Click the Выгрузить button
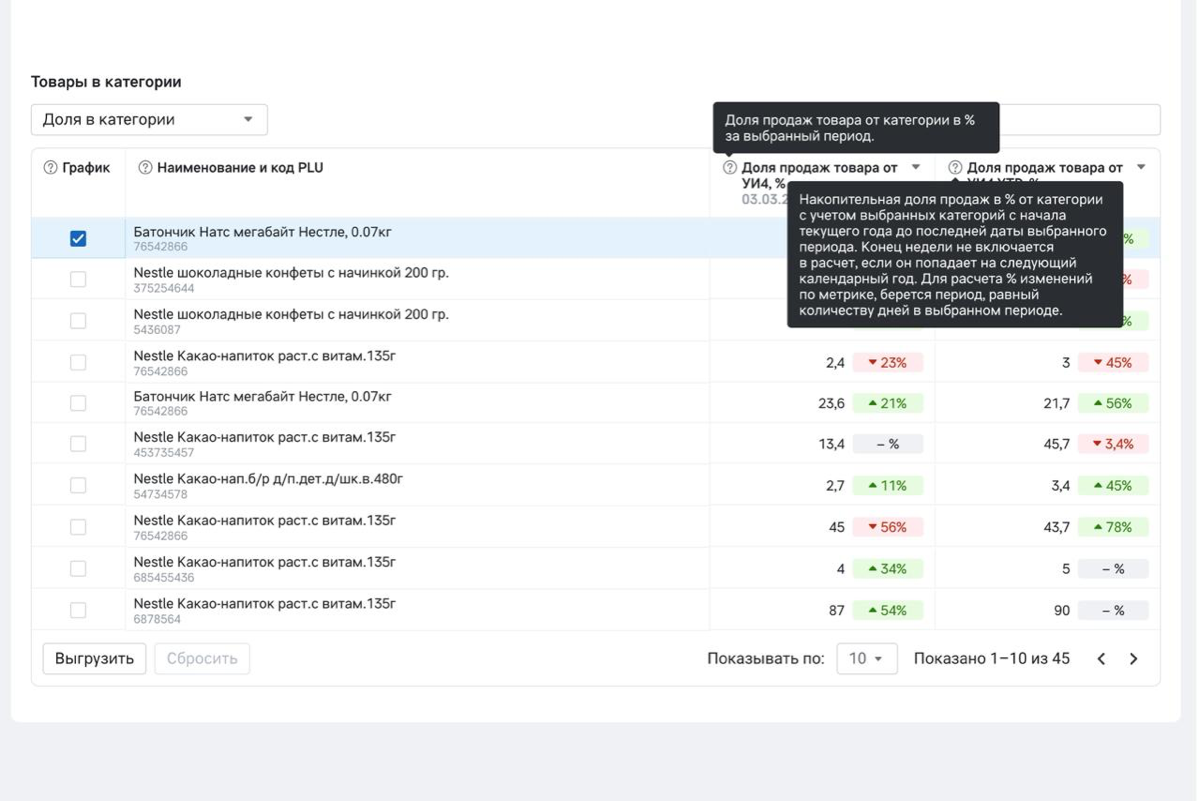 (x=94, y=659)
